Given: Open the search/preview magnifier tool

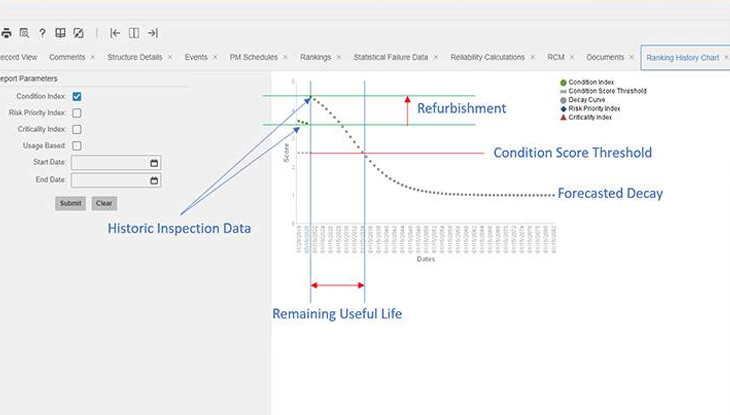Looking at the screenshot, I should pos(24,33).
